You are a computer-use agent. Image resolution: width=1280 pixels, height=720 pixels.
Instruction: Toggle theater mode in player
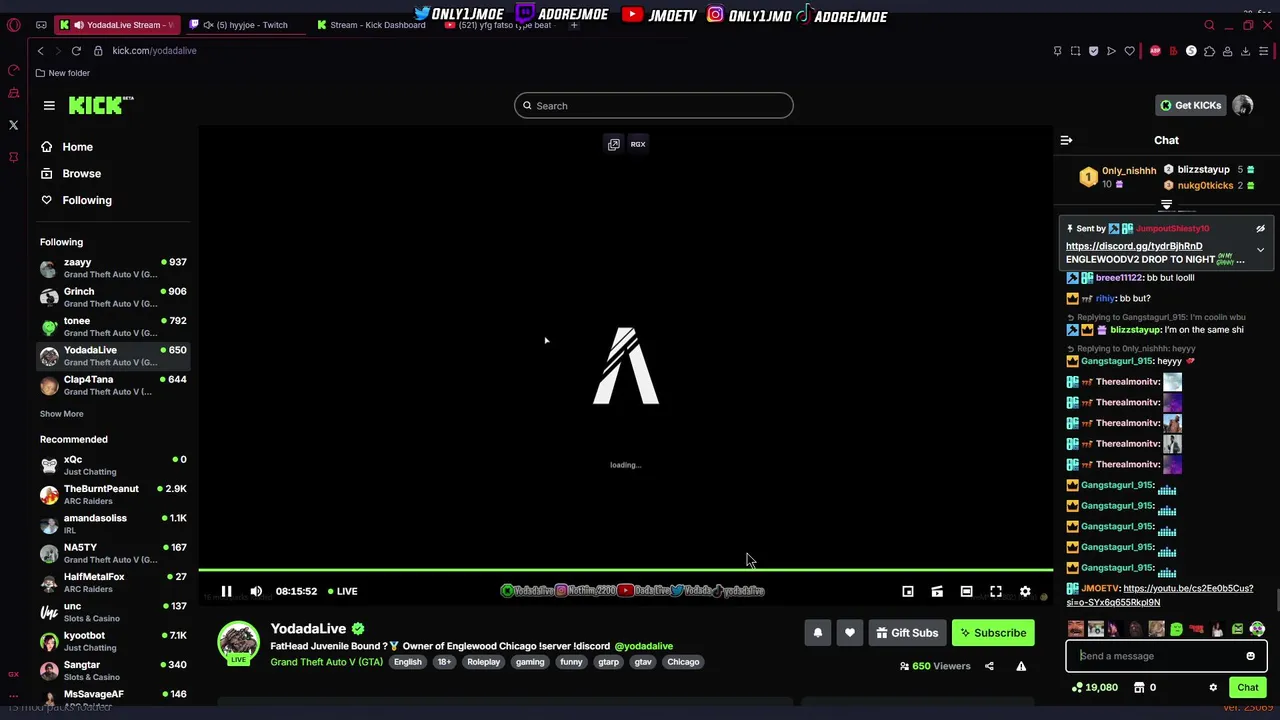(966, 591)
